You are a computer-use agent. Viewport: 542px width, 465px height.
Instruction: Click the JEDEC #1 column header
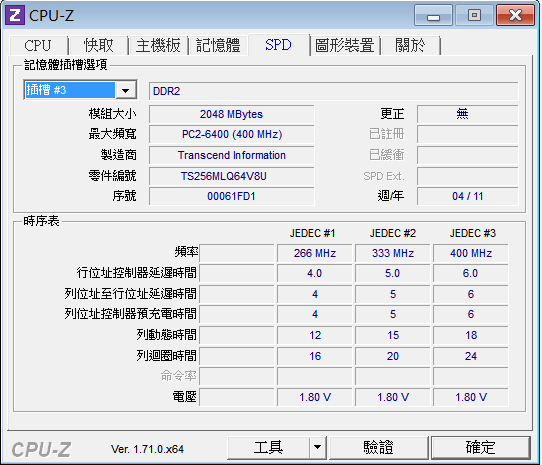(x=313, y=233)
